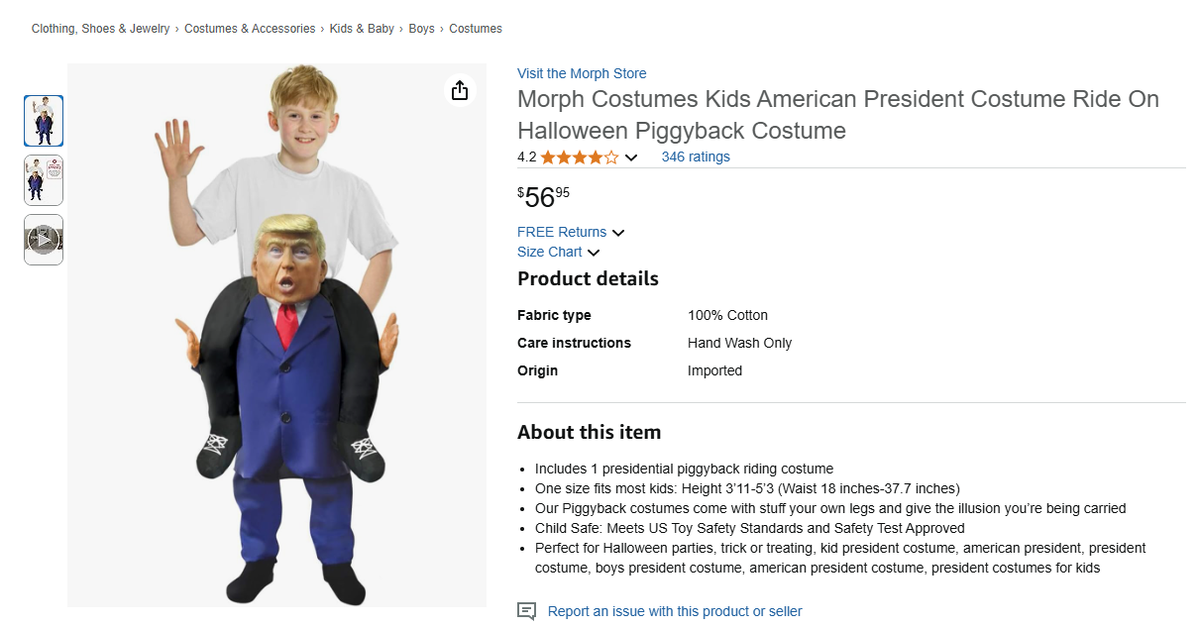Expand the rating breakdown chevron

click(631, 158)
